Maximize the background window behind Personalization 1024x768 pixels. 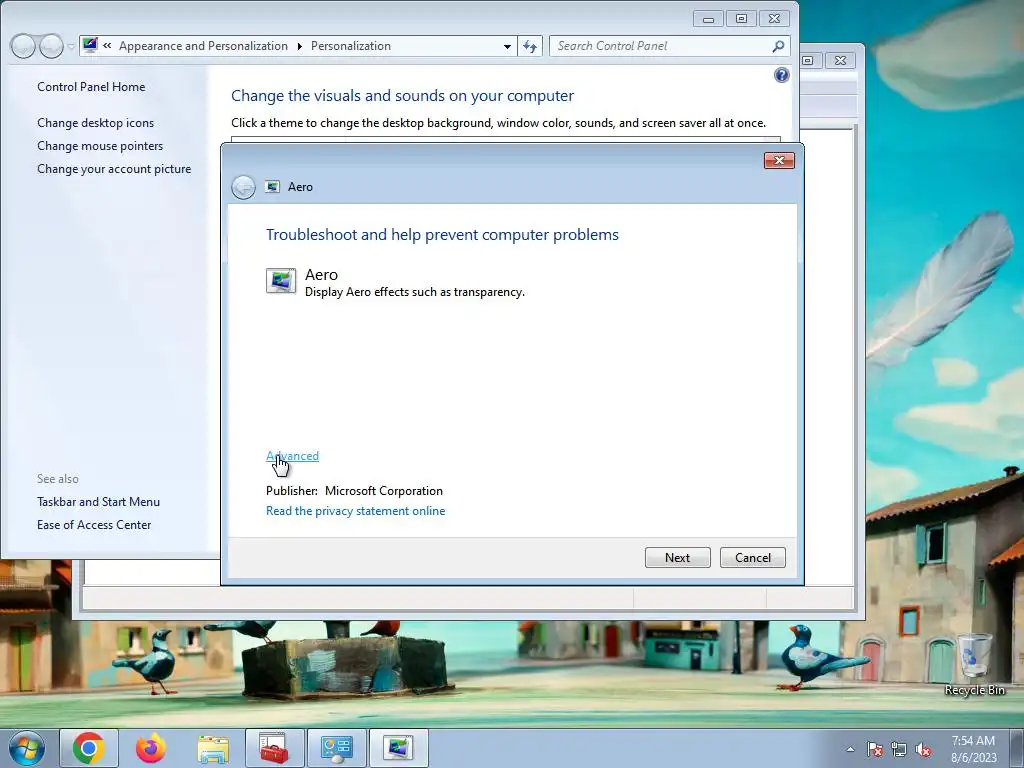[808, 61]
